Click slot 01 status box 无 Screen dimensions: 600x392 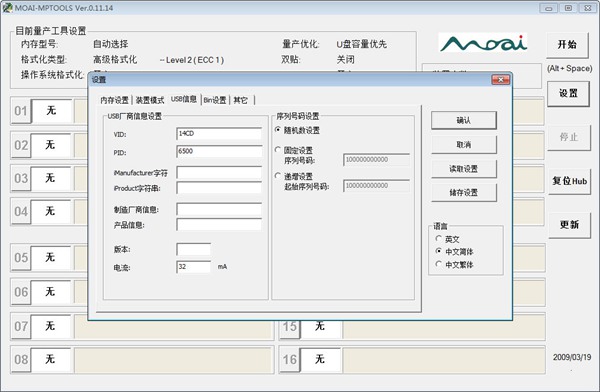[x=51, y=111]
